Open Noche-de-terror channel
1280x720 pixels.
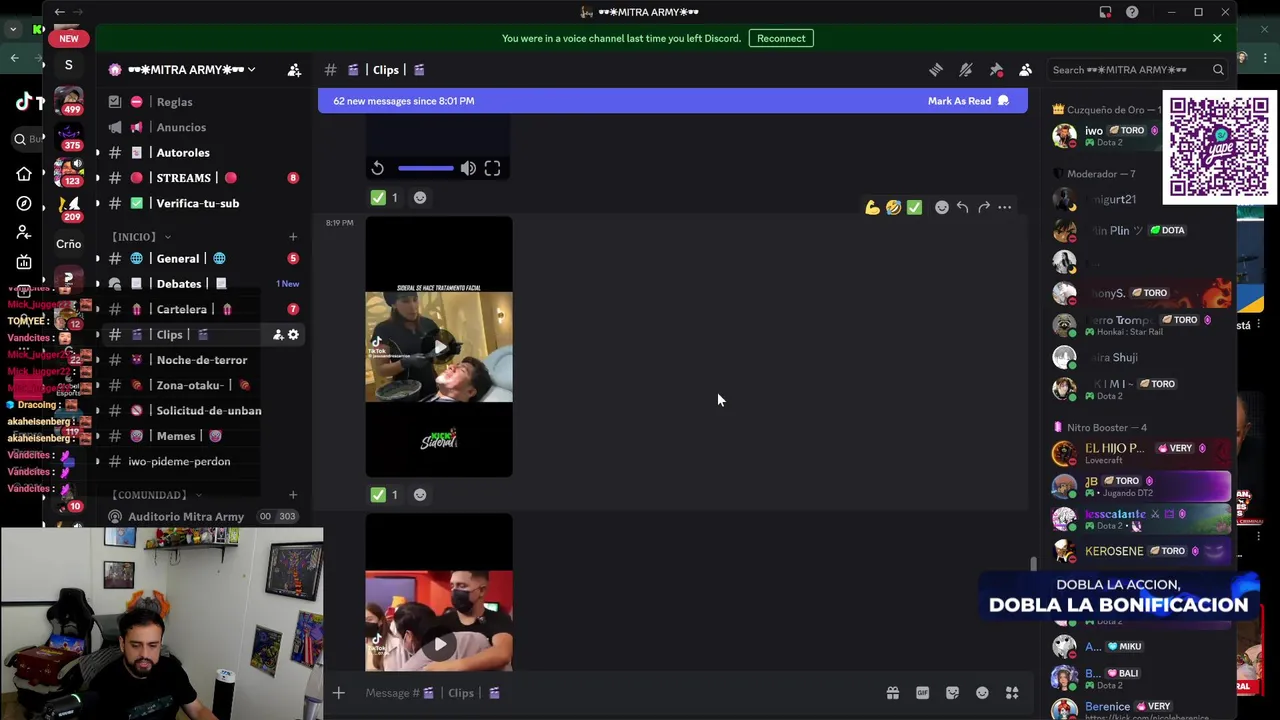203,360
